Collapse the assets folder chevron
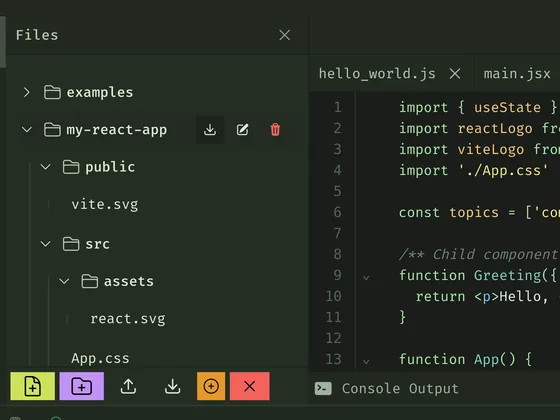Screen dimensions: 560x420 point(64,281)
